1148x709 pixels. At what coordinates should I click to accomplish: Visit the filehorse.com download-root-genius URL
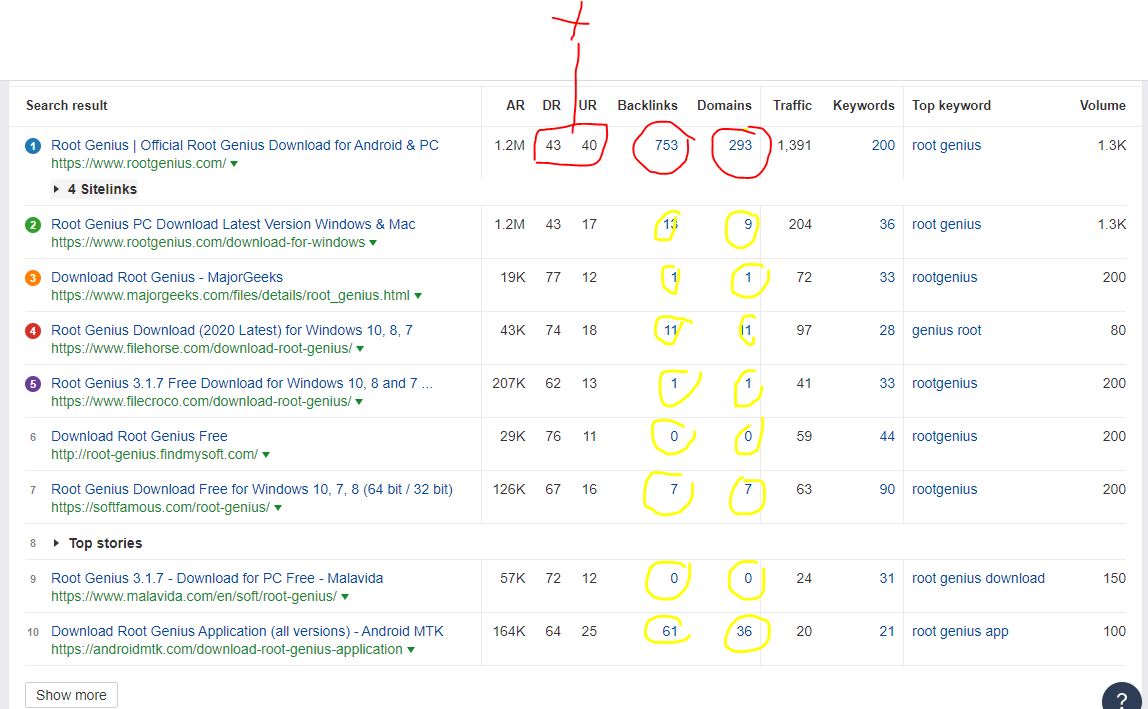(201, 348)
